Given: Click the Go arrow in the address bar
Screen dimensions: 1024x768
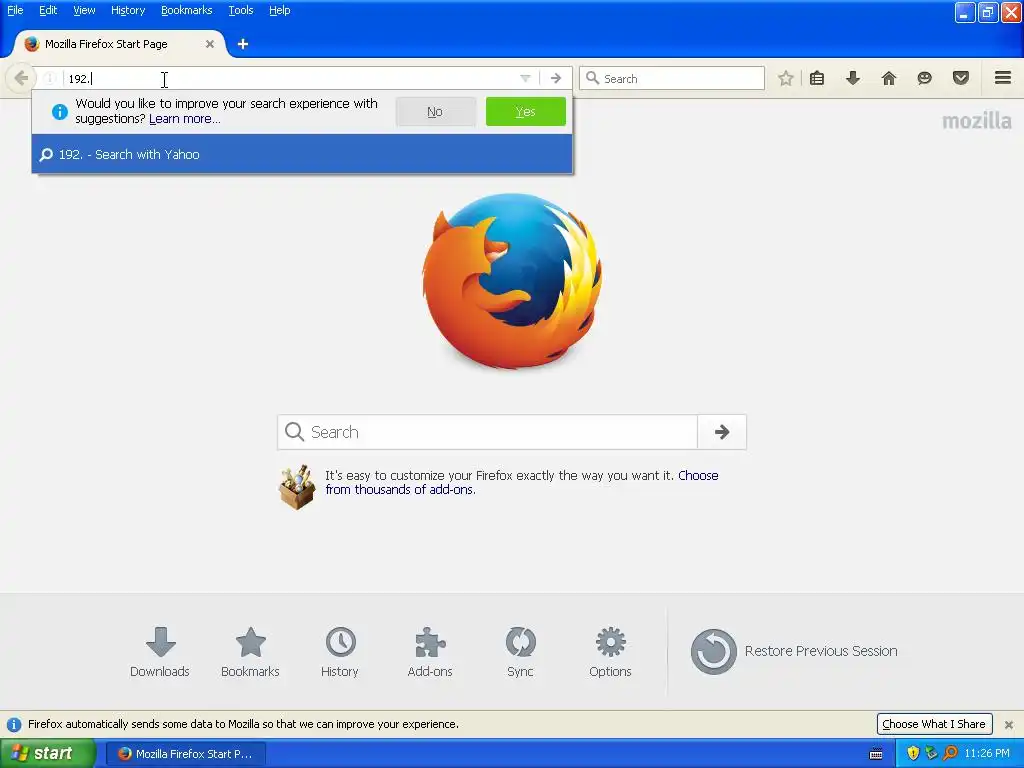Looking at the screenshot, I should tap(556, 78).
